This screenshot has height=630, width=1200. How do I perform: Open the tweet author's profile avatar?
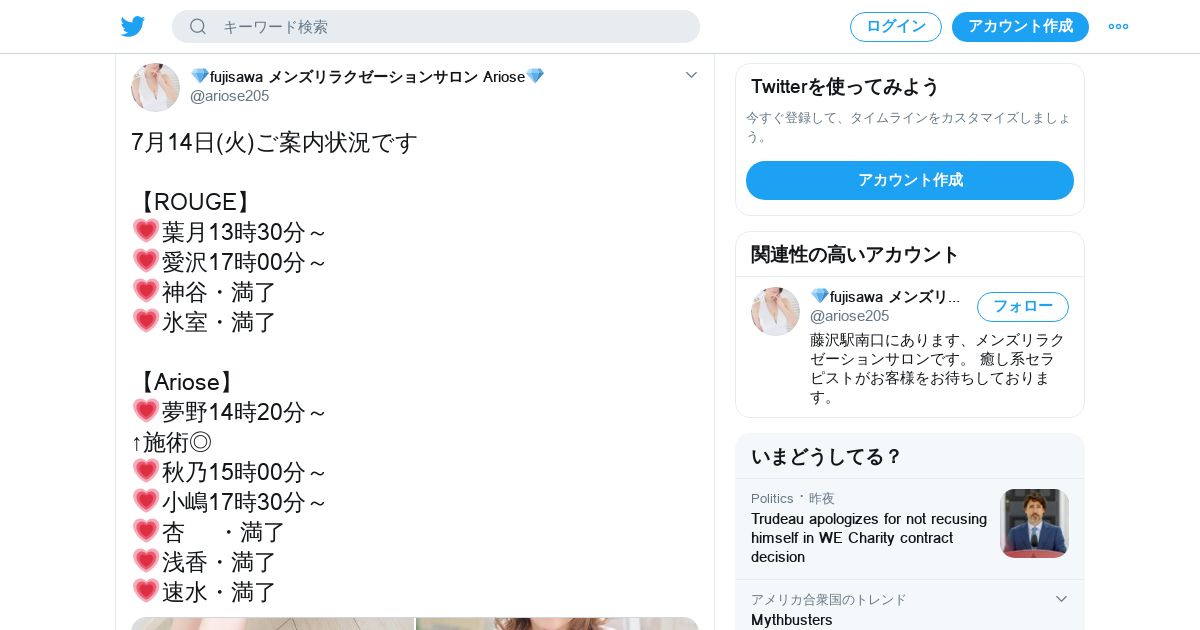[155, 87]
